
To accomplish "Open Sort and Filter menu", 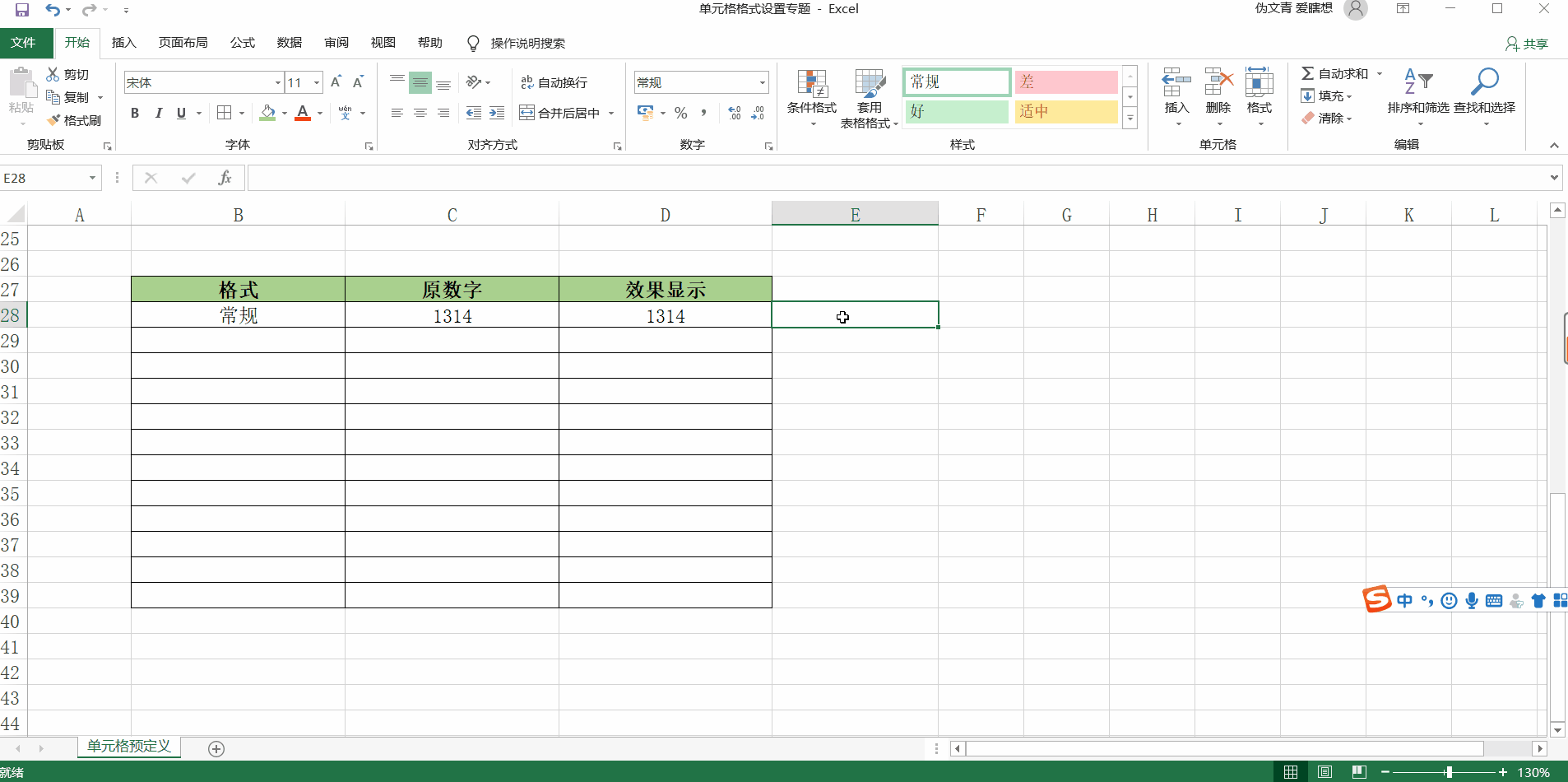I will [1418, 97].
